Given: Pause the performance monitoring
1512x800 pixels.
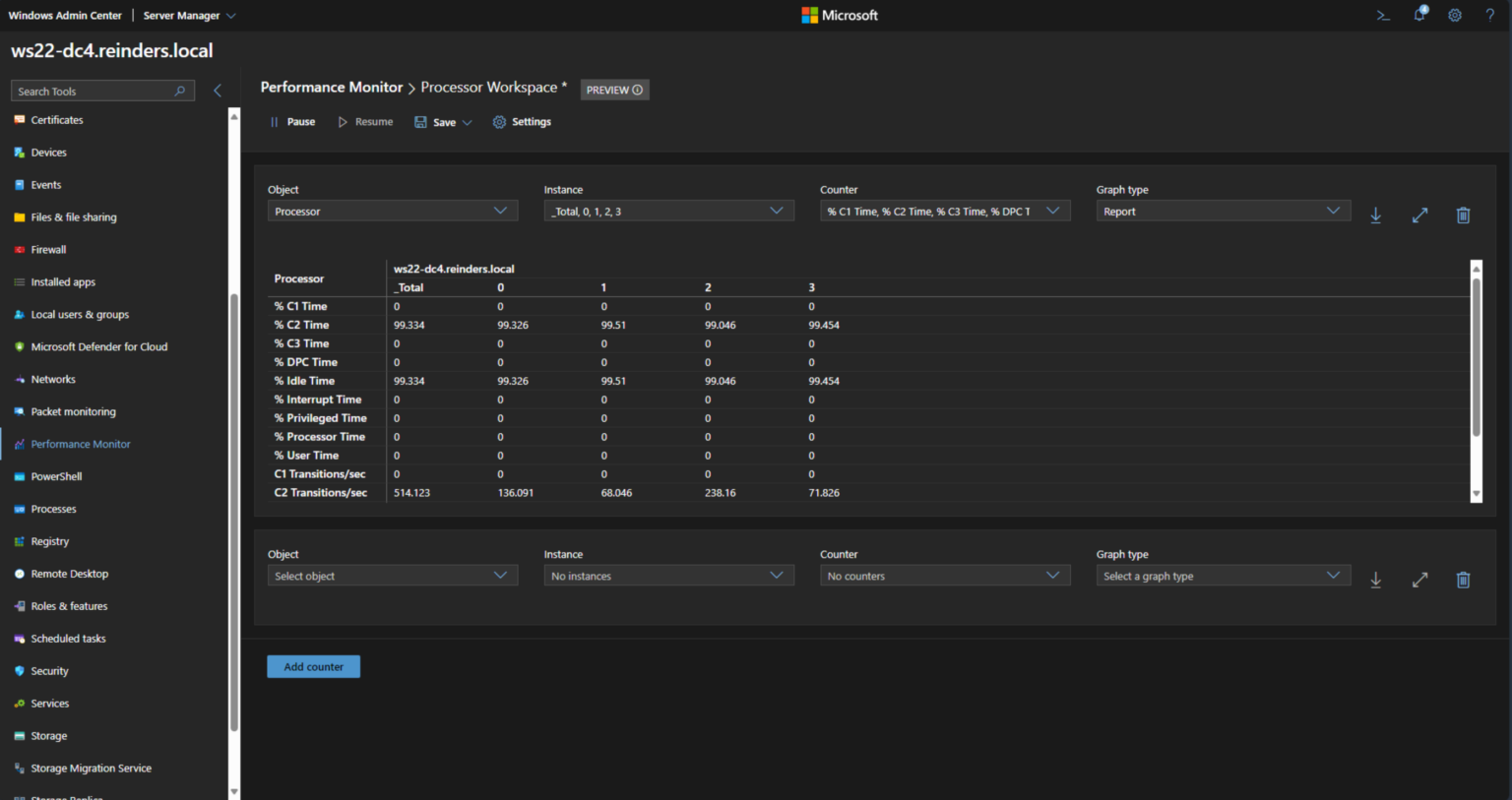Looking at the screenshot, I should pos(291,122).
